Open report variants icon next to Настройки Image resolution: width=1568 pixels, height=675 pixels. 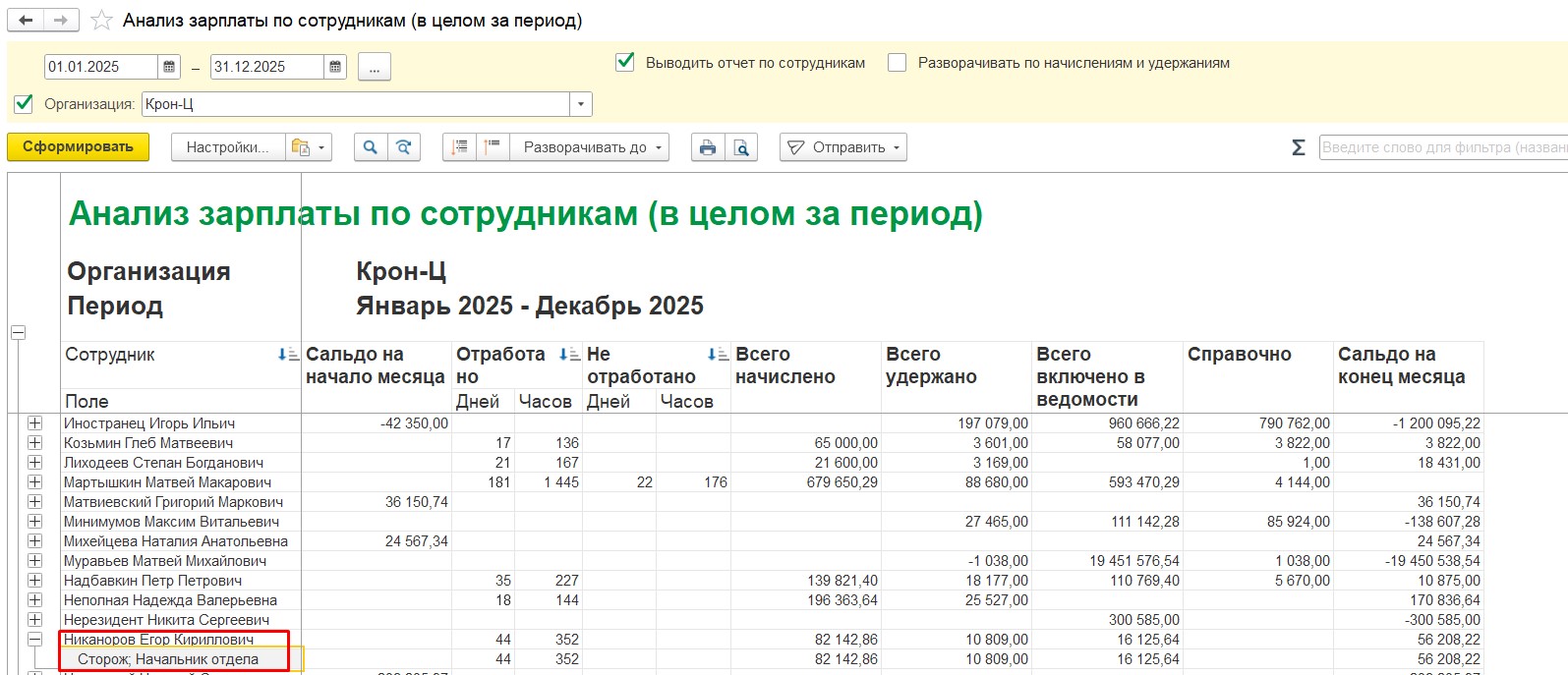309,147
